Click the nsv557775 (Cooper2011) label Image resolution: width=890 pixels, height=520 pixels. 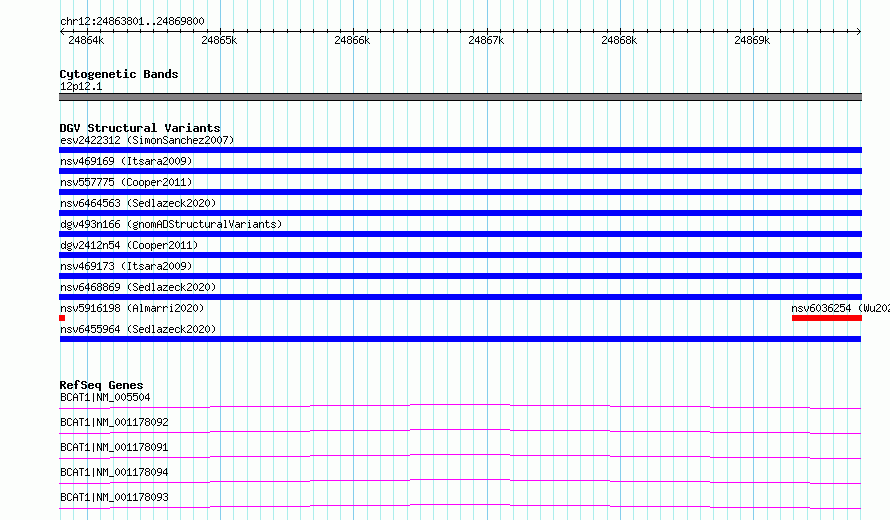point(126,182)
